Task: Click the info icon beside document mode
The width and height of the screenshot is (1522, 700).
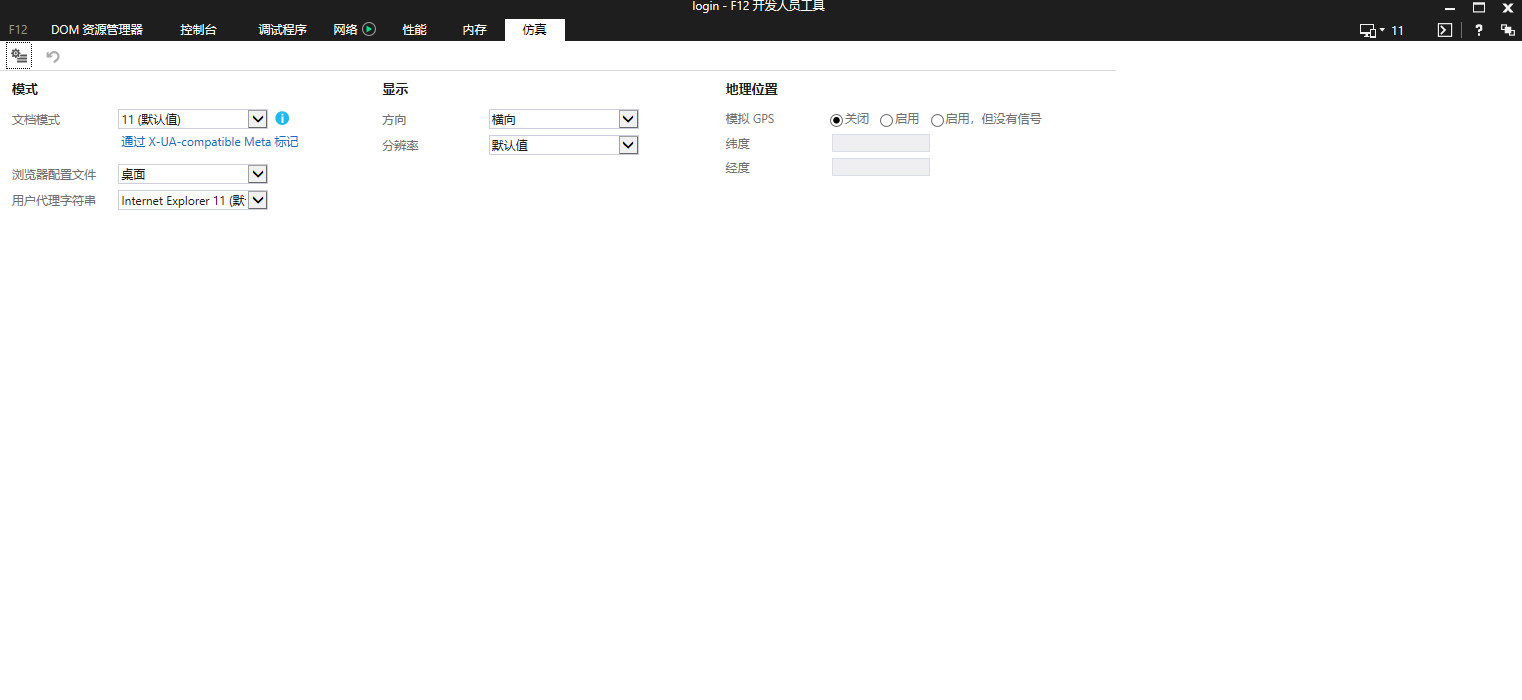Action: pos(282,118)
